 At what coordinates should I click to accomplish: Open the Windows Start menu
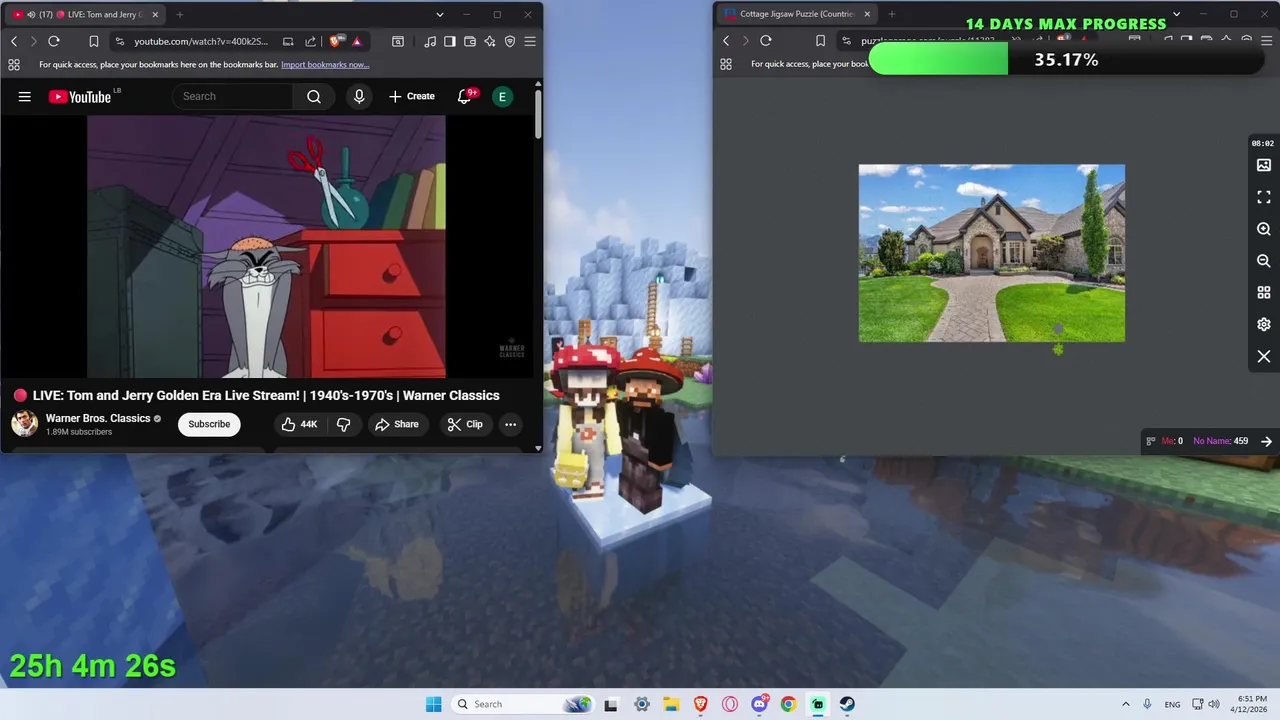click(433, 704)
